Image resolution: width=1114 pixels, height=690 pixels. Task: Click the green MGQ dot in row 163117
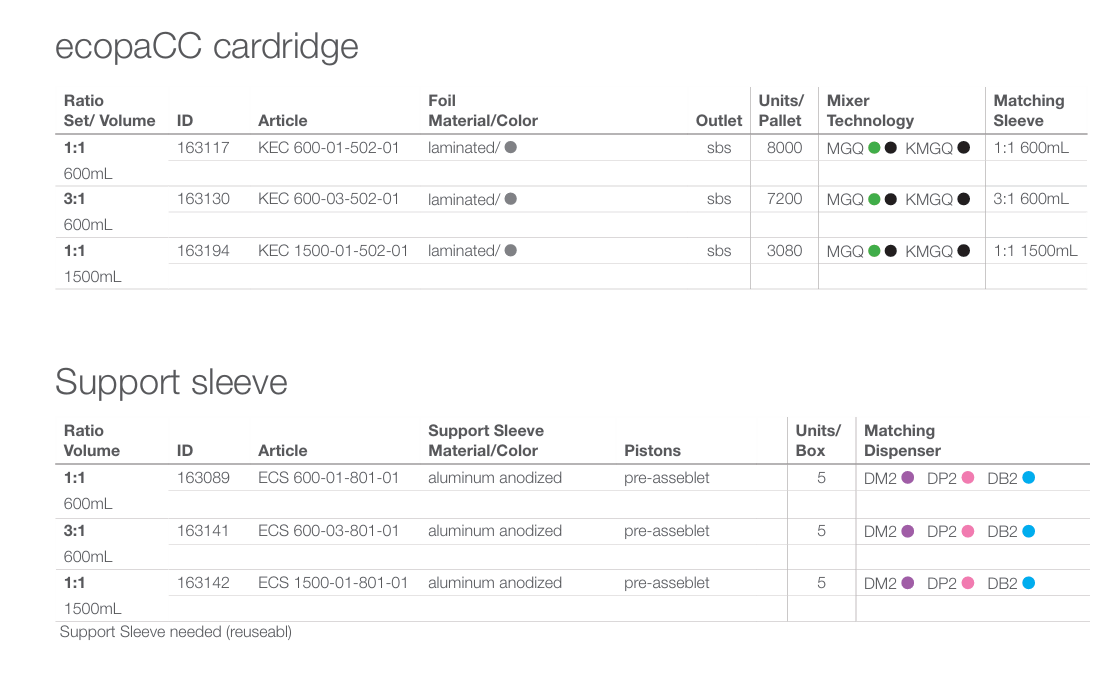click(874, 148)
